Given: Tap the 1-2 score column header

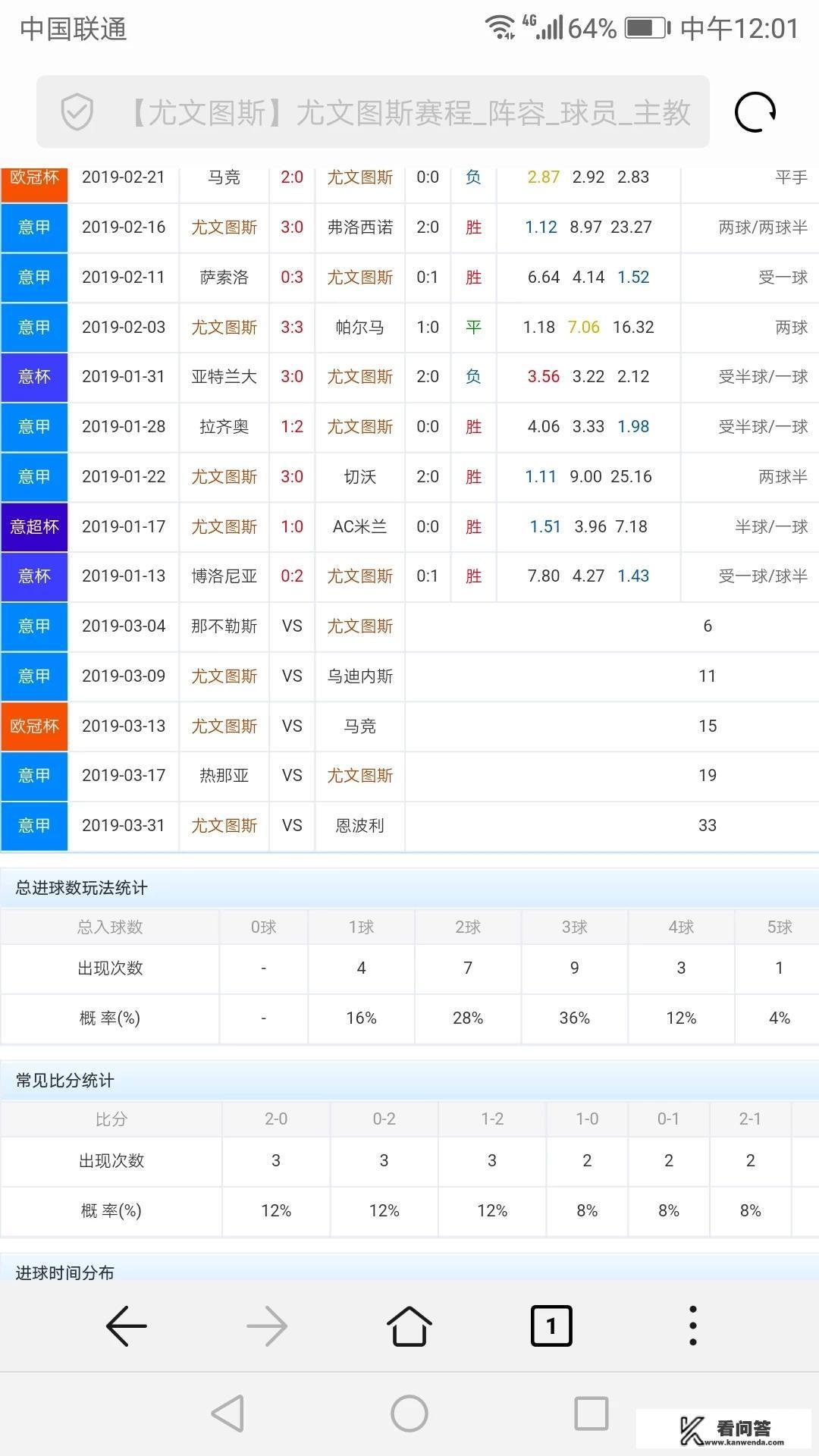Looking at the screenshot, I should 492,1119.
